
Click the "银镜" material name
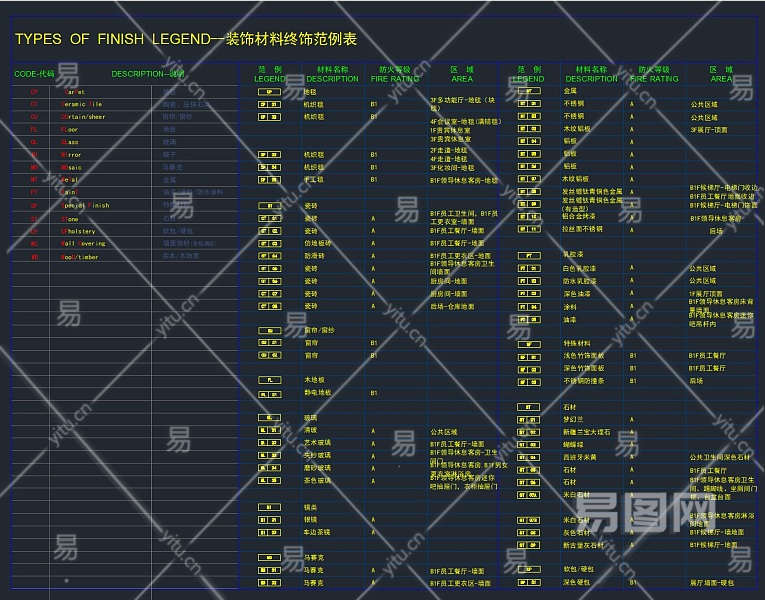(310, 520)
